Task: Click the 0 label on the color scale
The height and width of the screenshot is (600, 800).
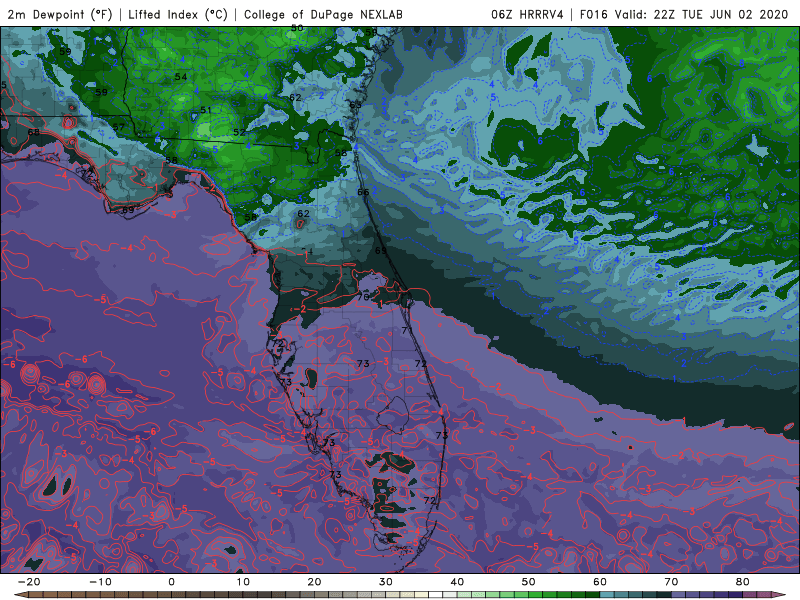Action: click(171, 582)
